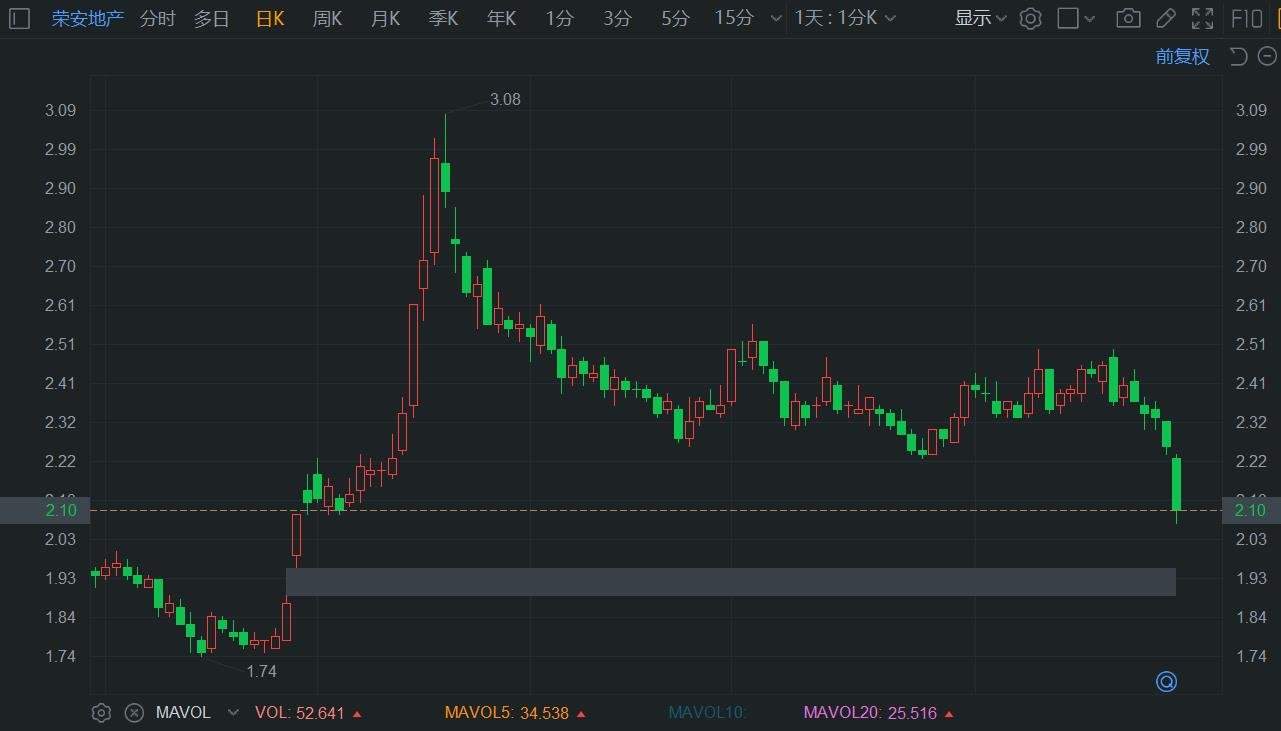Click the 前复权 price adjustment link
This screenshot has height=731, width=1281.
click(x=1183, y=57)
